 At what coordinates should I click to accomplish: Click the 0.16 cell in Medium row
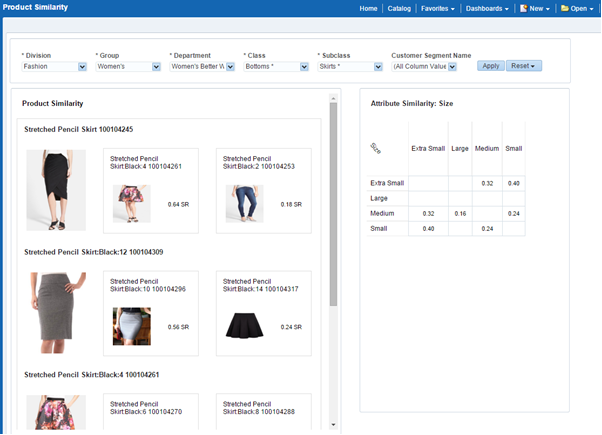[x=460, y=214]
